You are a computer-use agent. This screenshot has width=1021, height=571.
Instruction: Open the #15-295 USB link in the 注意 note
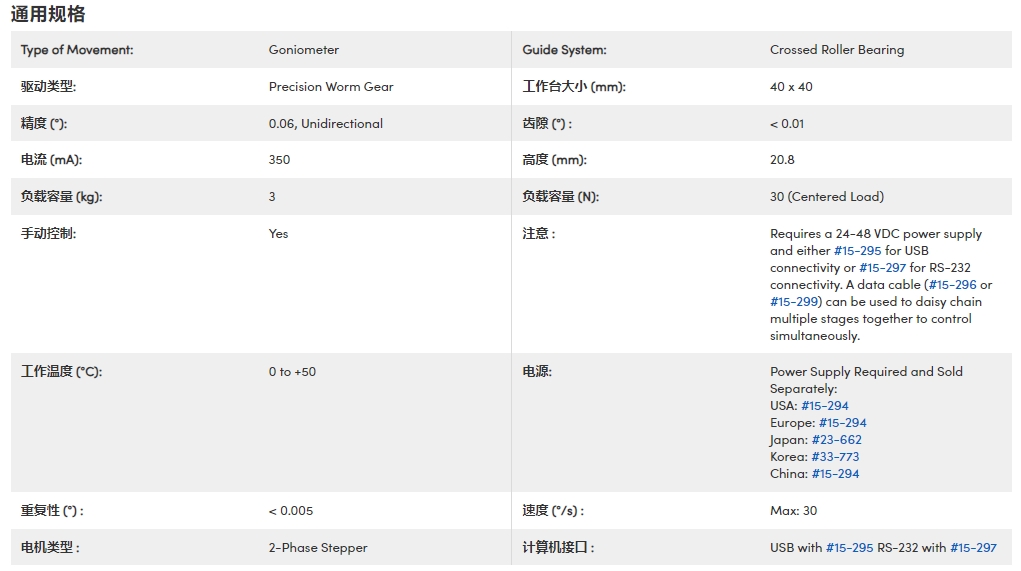858,251
